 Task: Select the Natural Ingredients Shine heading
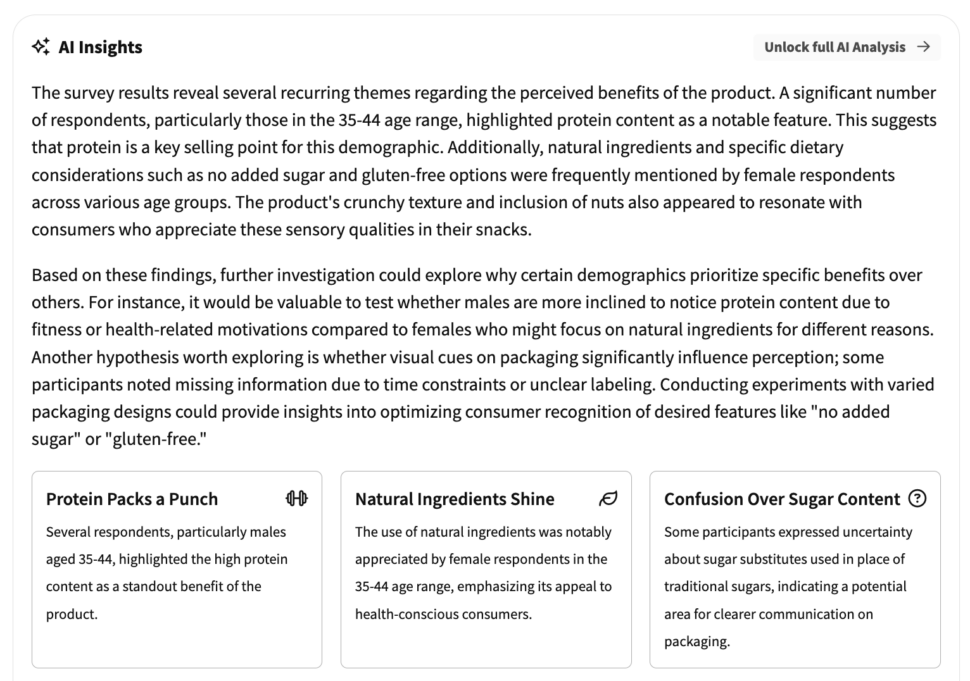point(454,498)
